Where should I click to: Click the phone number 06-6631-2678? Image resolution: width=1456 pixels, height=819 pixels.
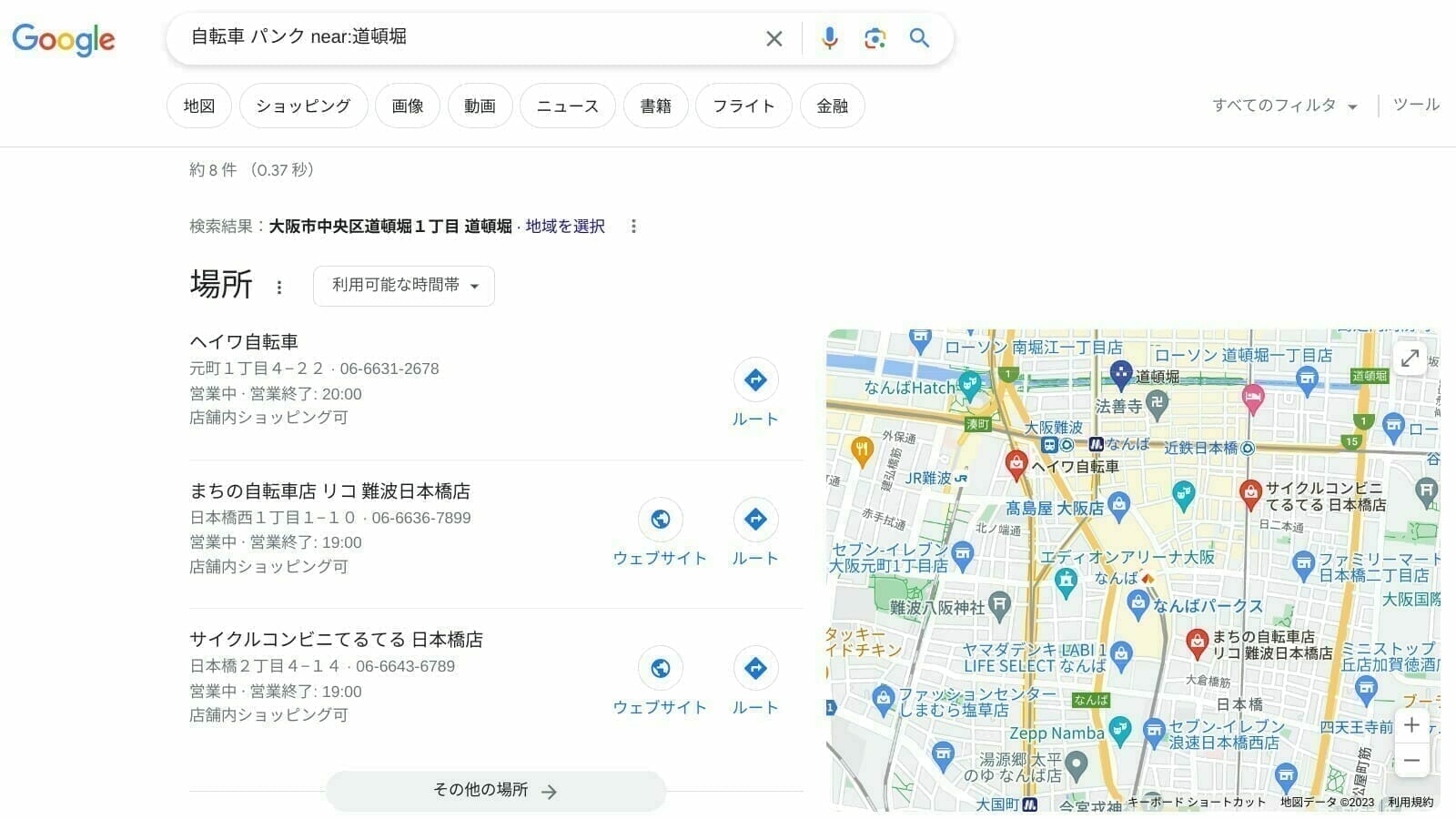(x=389, y=369)
